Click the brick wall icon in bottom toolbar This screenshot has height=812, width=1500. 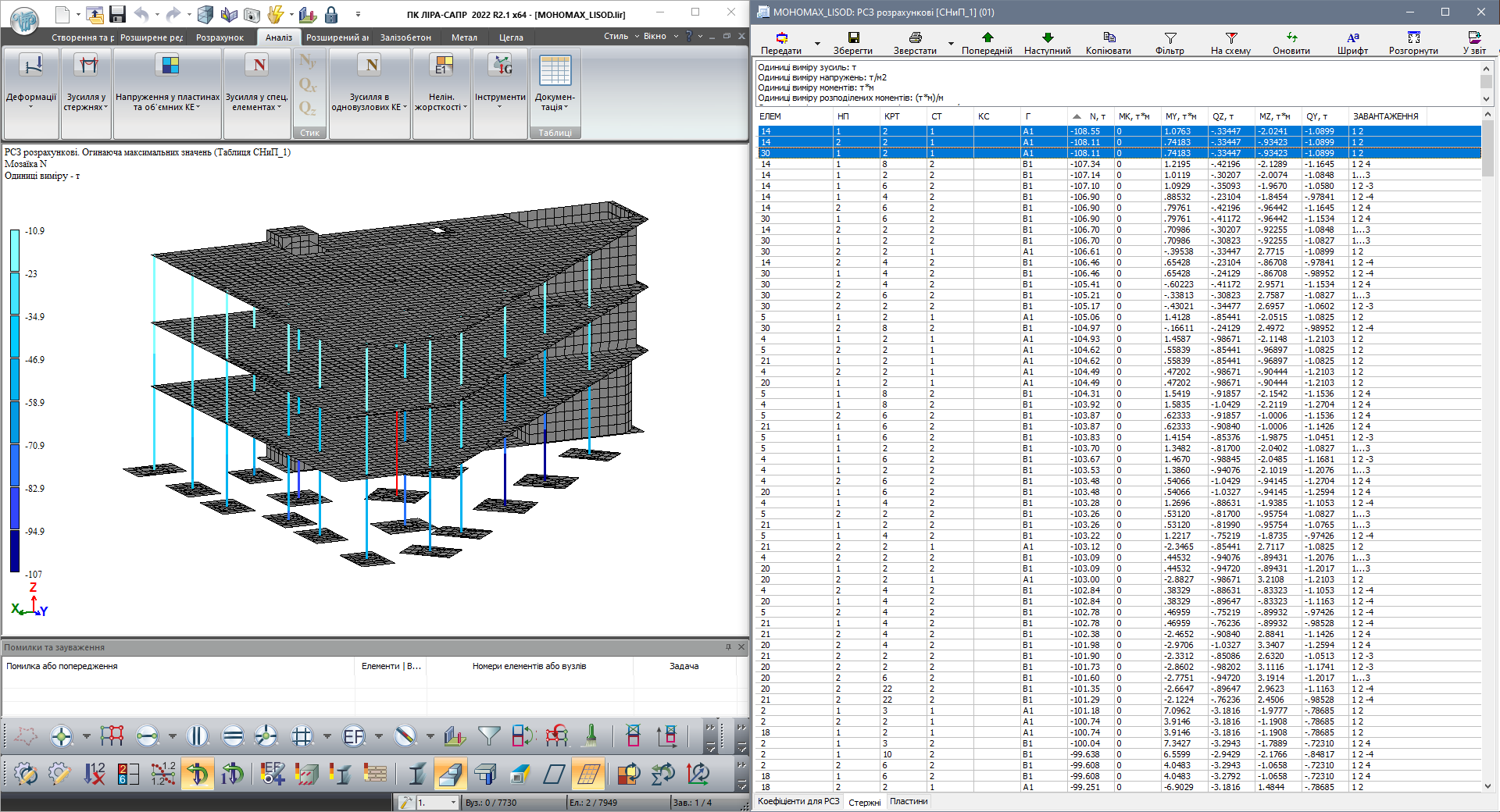[376, 774]
